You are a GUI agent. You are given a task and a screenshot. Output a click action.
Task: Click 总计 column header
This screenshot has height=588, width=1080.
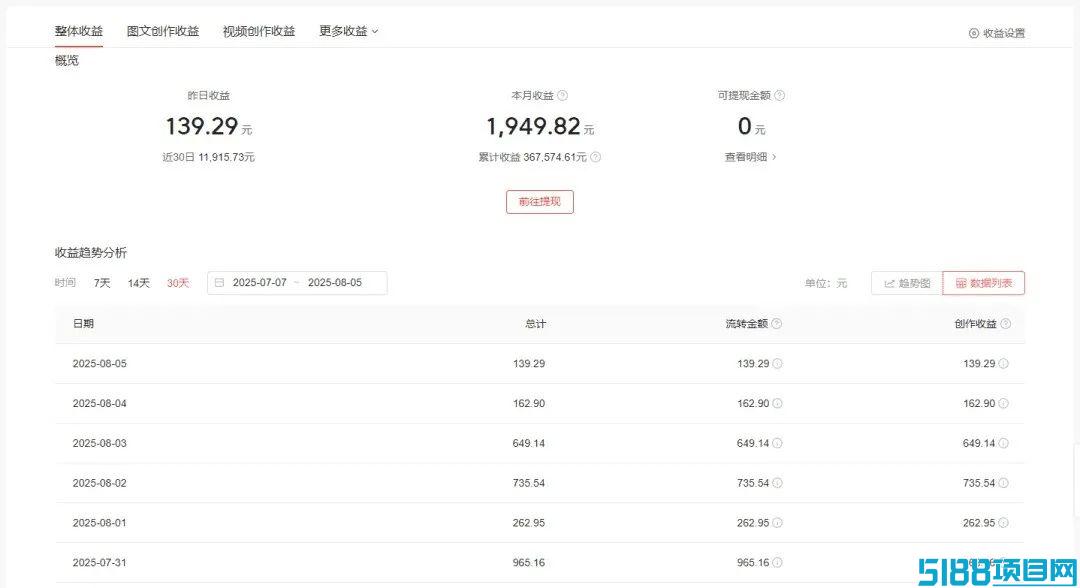pos(535,324)
